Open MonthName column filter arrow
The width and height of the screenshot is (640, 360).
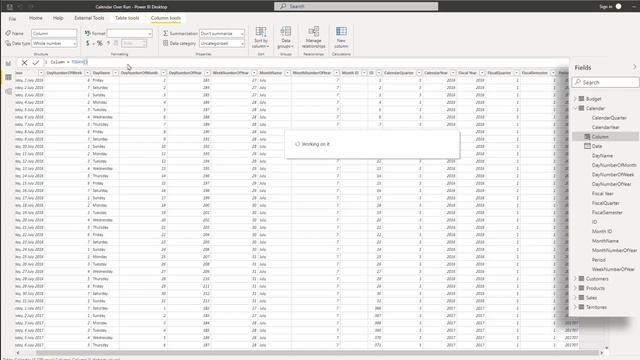pyautogui.click(x=287, y=73)
